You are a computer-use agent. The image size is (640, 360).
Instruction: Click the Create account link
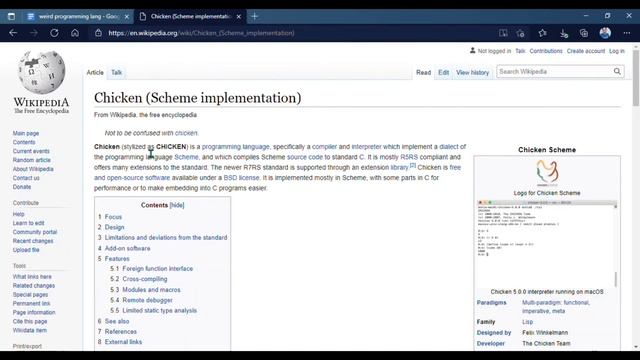click(x=586, y=51)
